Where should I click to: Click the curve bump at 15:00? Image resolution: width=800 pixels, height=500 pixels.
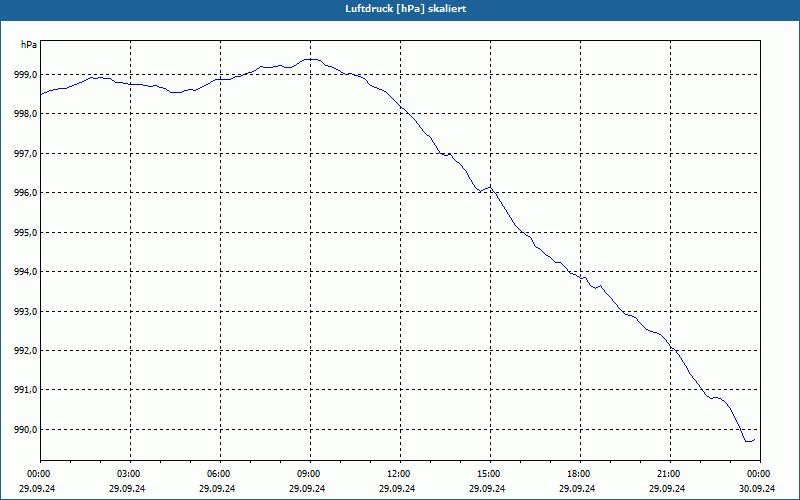490,187
